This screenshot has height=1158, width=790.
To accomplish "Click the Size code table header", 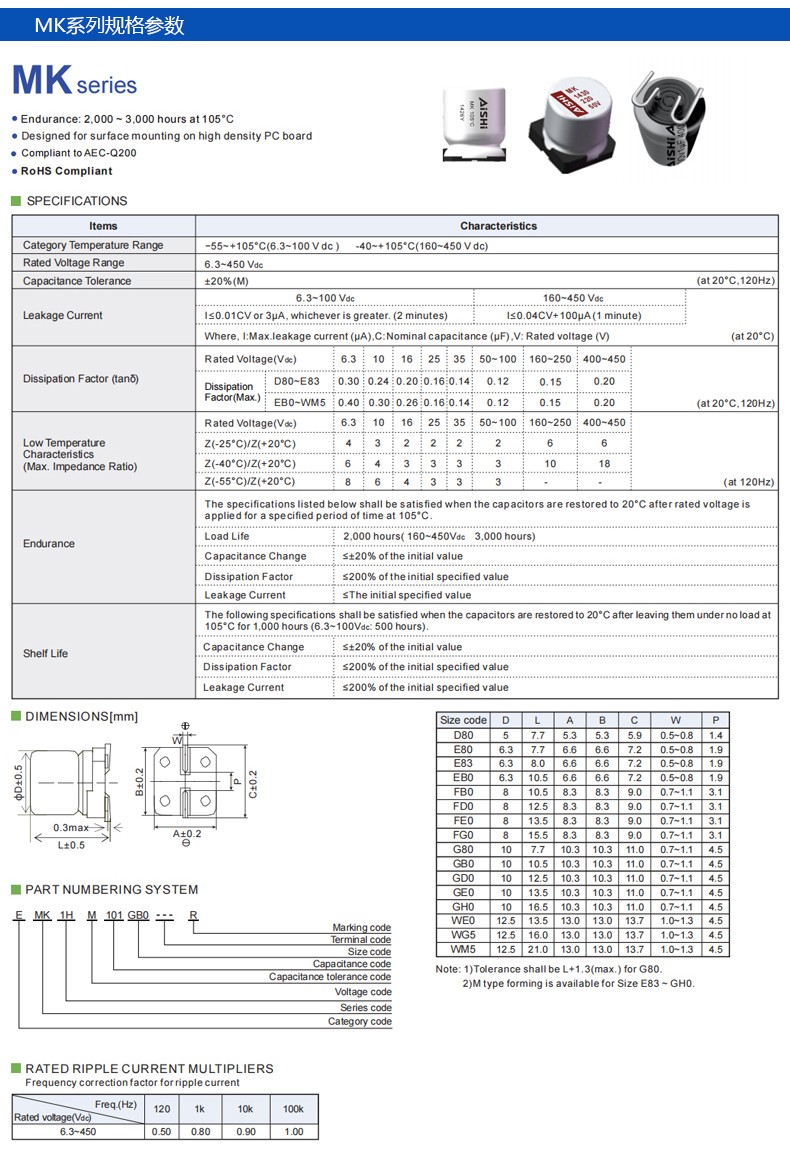I will tap(463, 720).
